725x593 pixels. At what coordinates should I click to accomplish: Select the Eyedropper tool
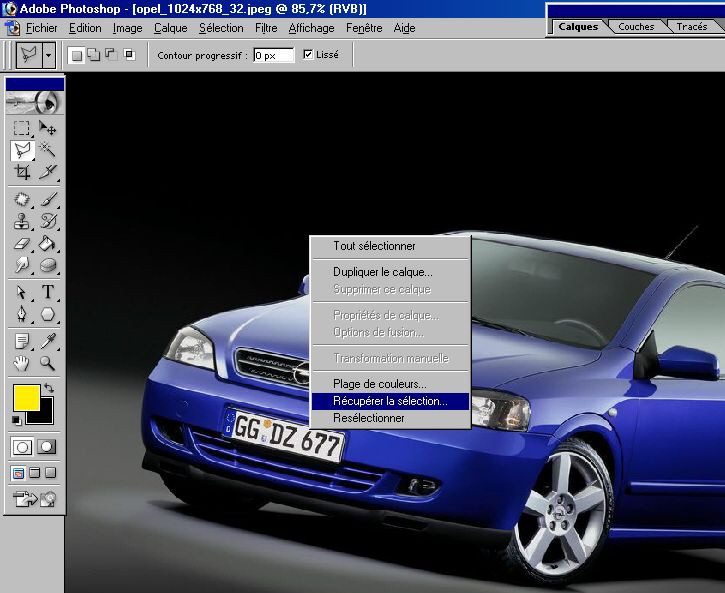(x=48, y=342)
